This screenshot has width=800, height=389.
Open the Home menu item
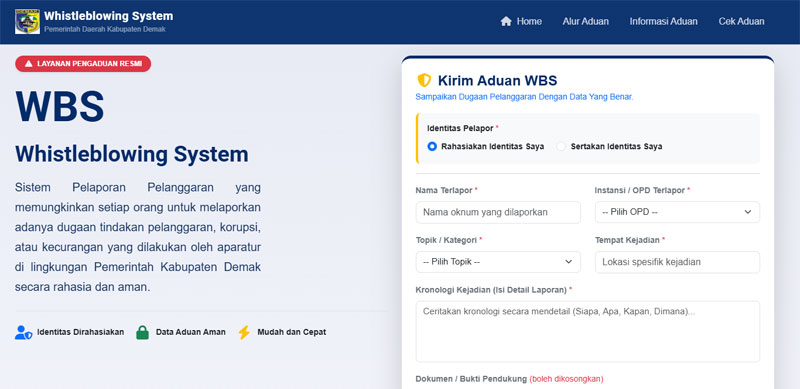coord(521,21)
